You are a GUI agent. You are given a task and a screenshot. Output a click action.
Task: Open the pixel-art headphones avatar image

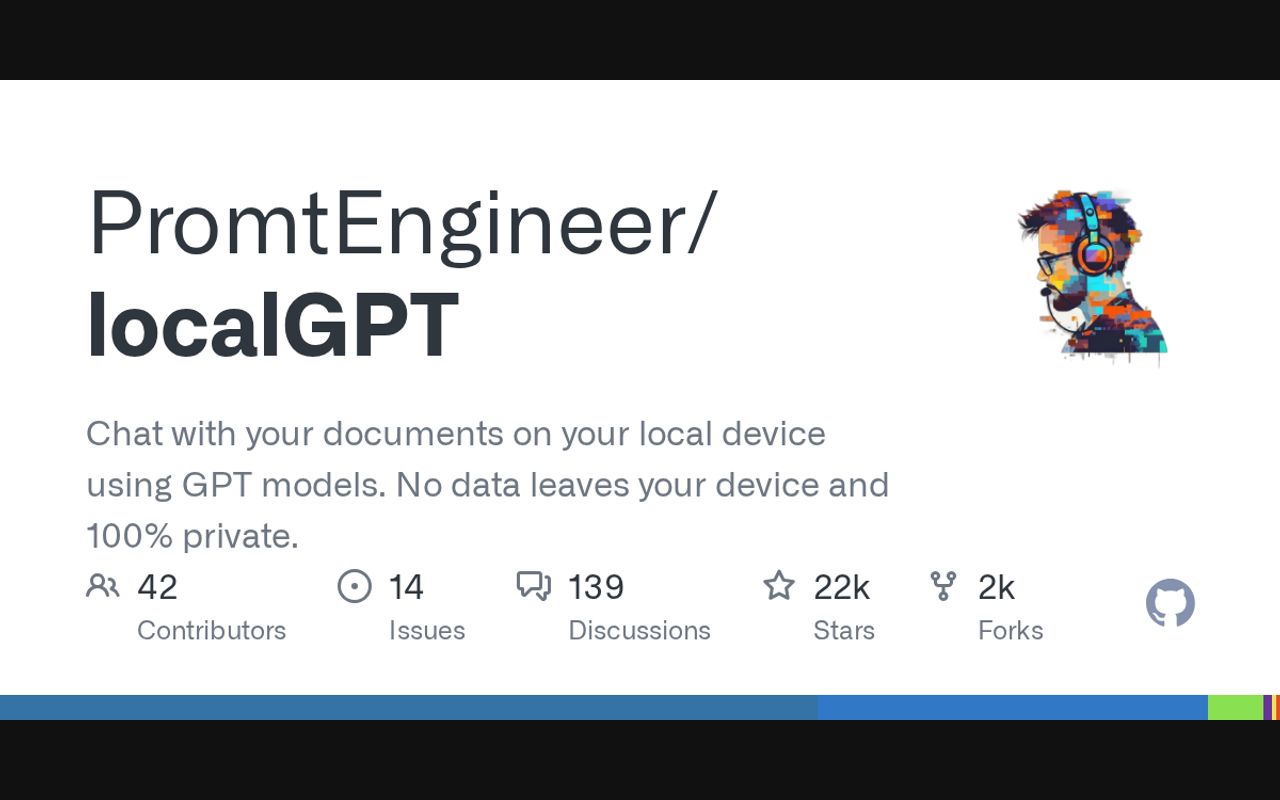(1092, 274)
